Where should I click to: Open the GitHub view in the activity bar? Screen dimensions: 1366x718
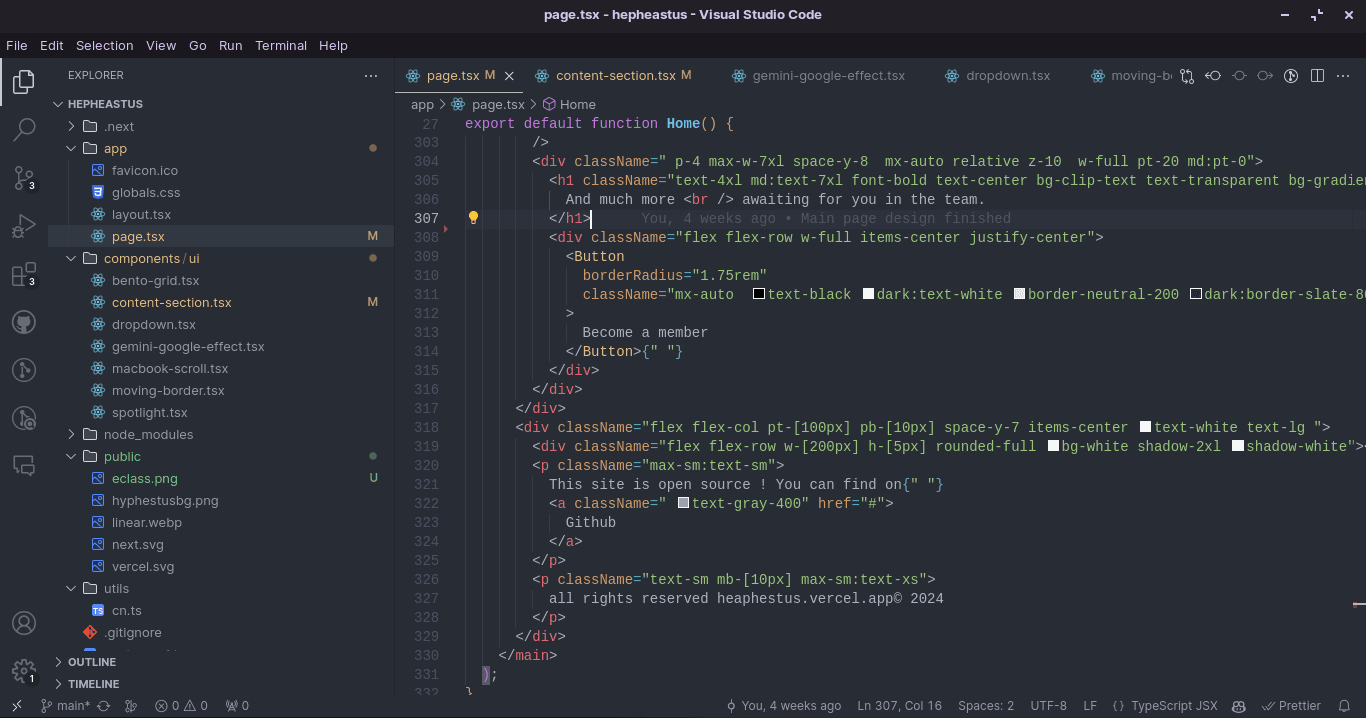pyautogui.click(x=24, y=322)
